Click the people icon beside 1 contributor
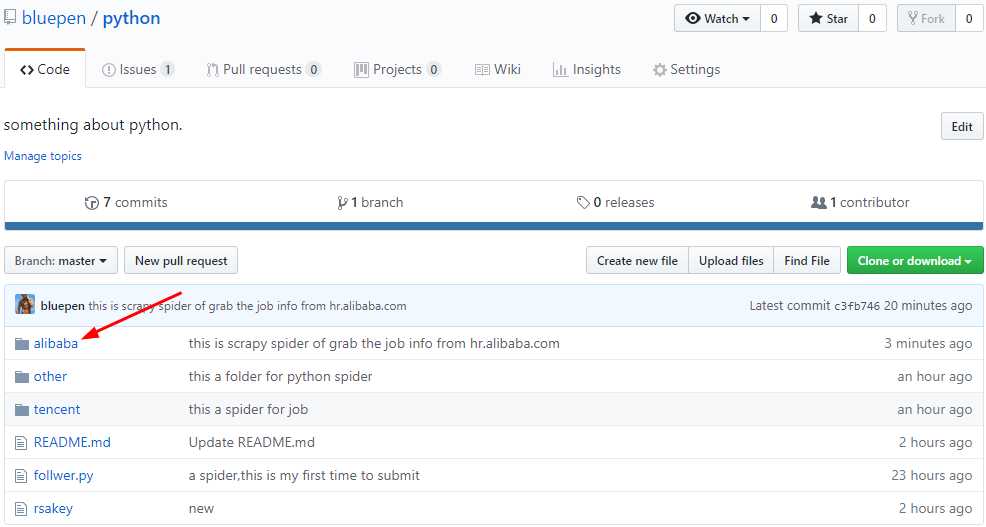This screenshot has width=986, height=527. (819, 202)
